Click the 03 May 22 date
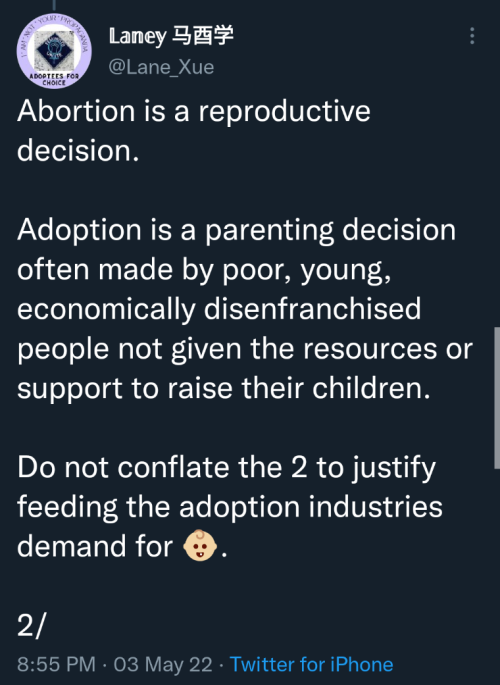This screenshot has height=685, width=500. [163, 664]
